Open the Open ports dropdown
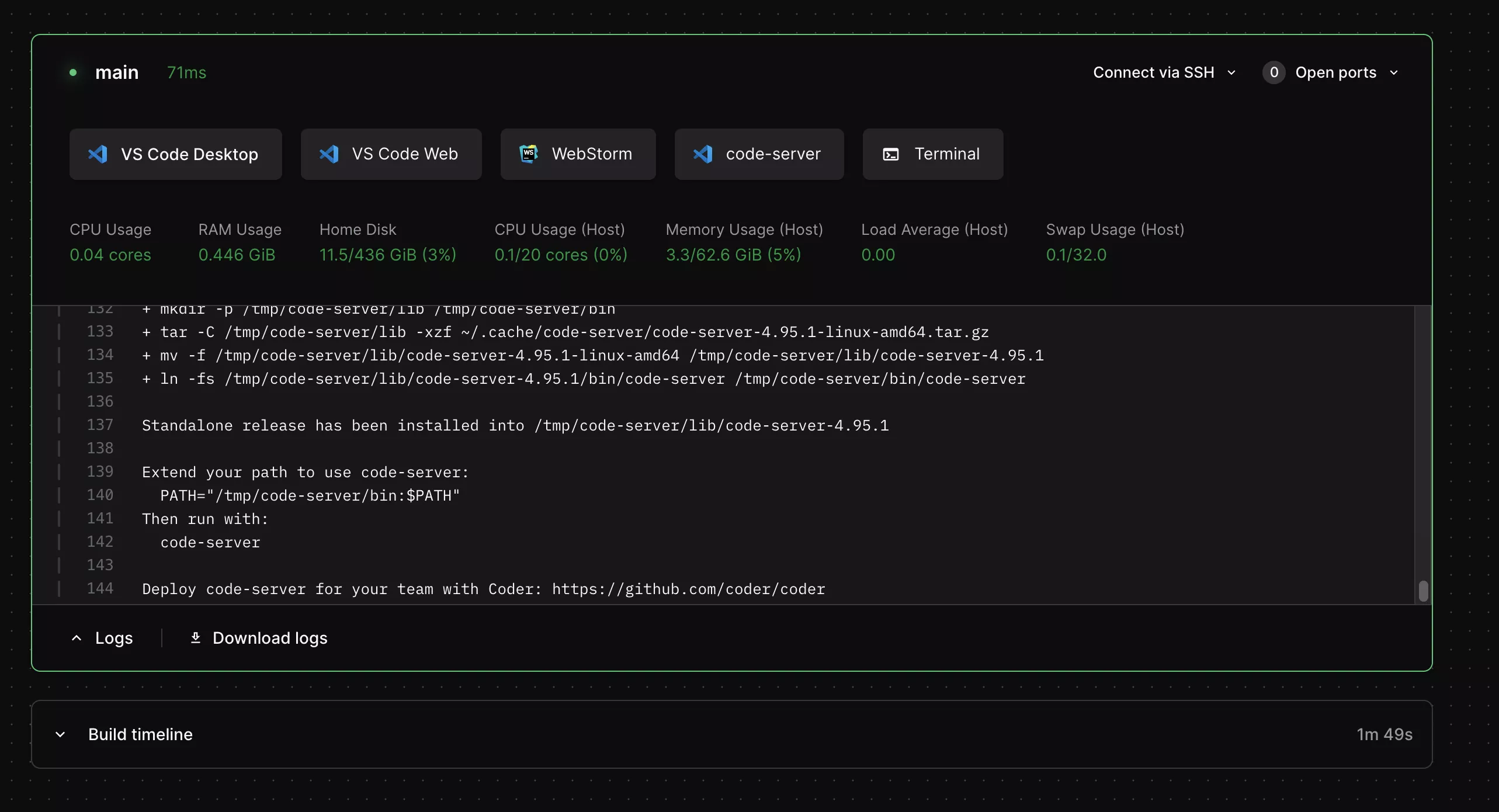1499x812 pixels. (1331, 72)
